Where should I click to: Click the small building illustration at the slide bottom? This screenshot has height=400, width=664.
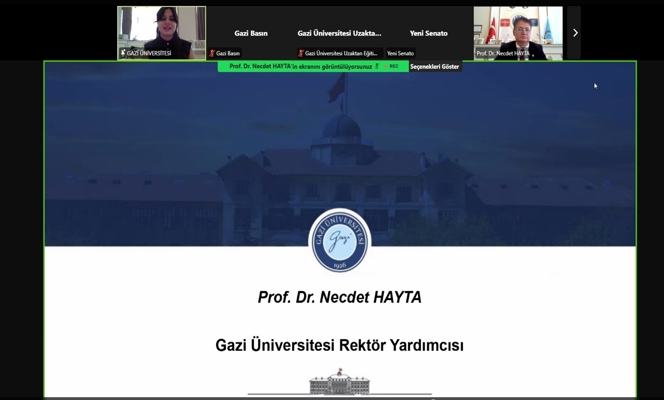coord(340,382)
